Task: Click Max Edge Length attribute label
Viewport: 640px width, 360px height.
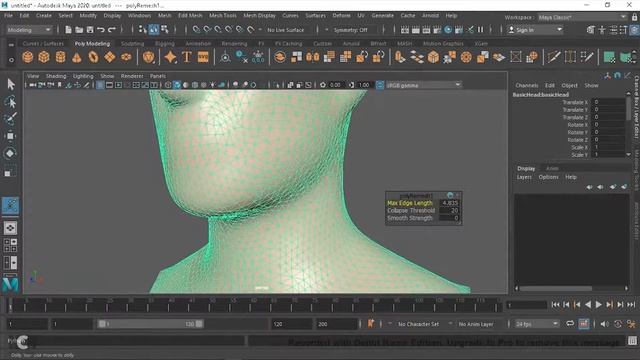Action: (x=409, y=203)
